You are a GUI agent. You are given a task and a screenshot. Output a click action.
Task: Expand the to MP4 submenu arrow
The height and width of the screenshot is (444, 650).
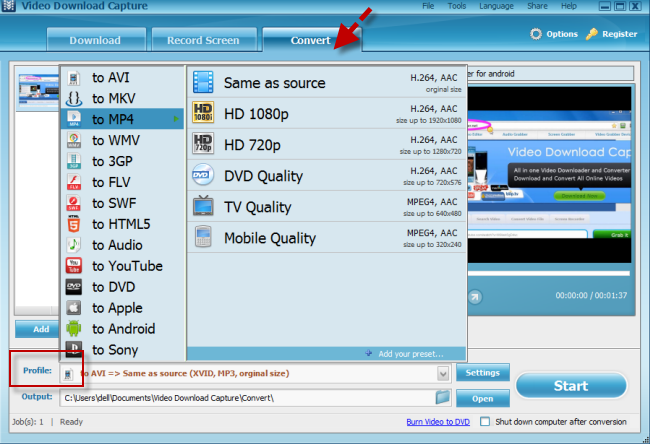click(x=176, y=119)
